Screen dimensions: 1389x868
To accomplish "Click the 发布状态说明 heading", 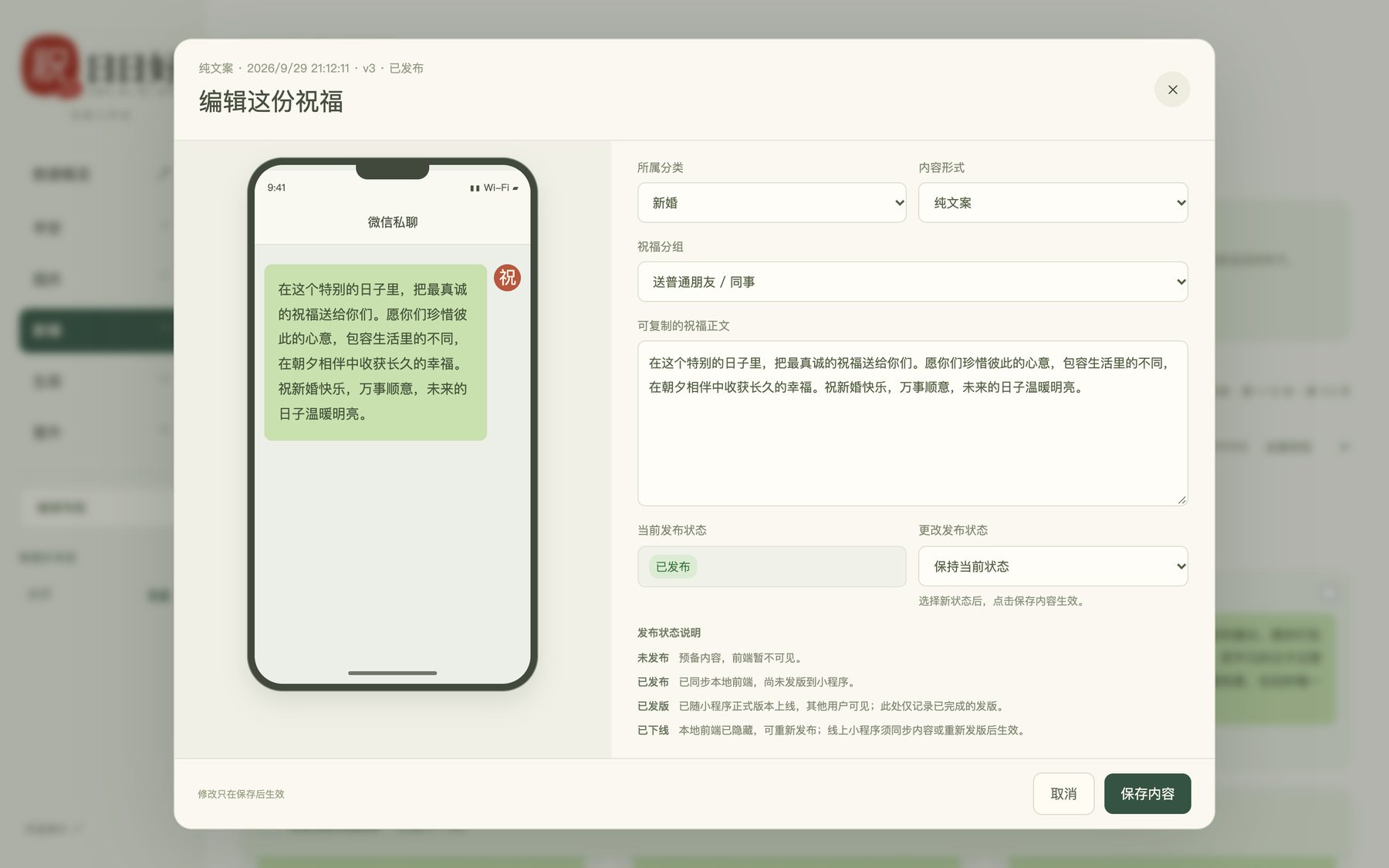I will pos(669,633).
